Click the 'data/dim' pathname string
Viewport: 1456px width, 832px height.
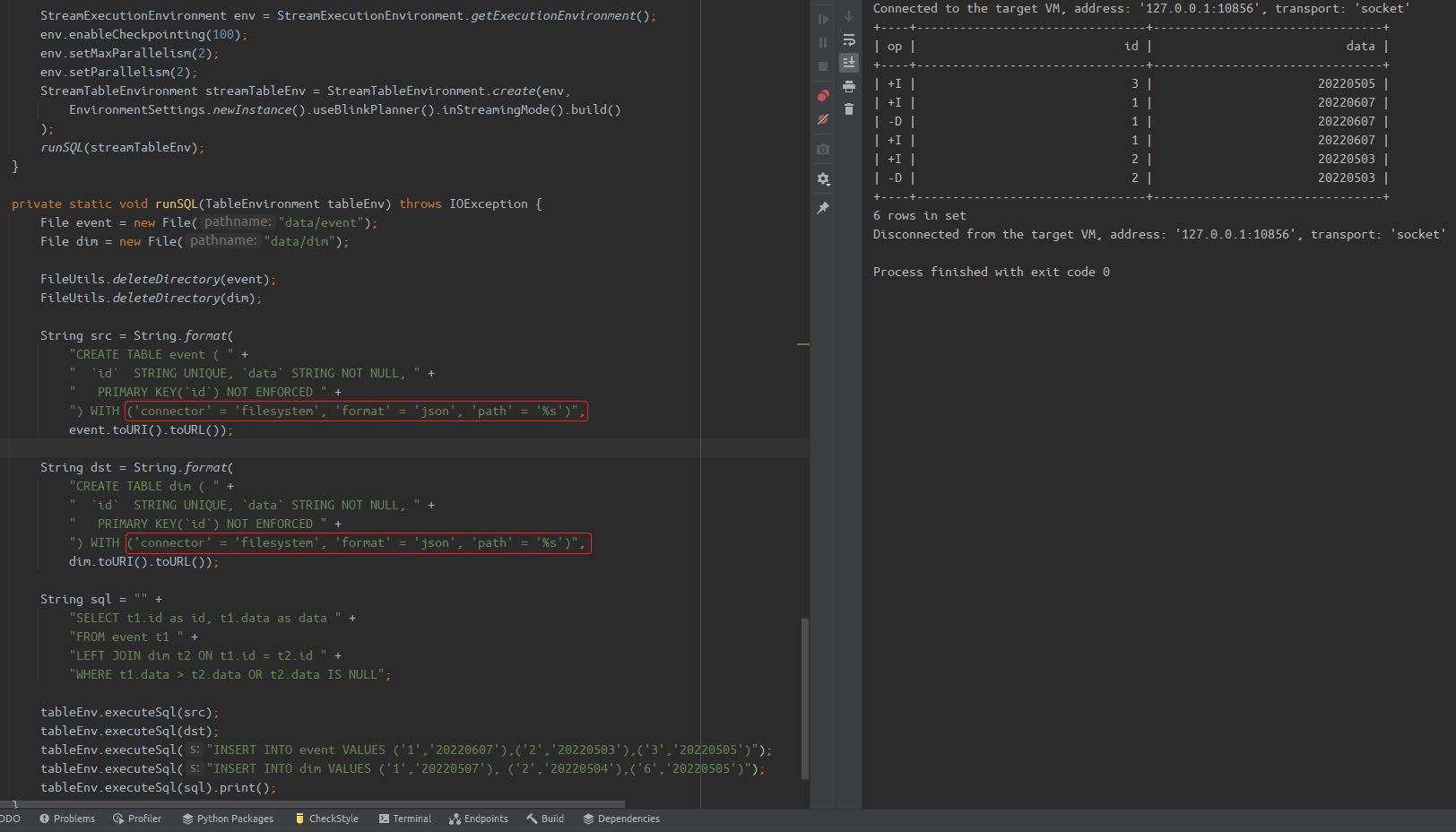(301, 242)
